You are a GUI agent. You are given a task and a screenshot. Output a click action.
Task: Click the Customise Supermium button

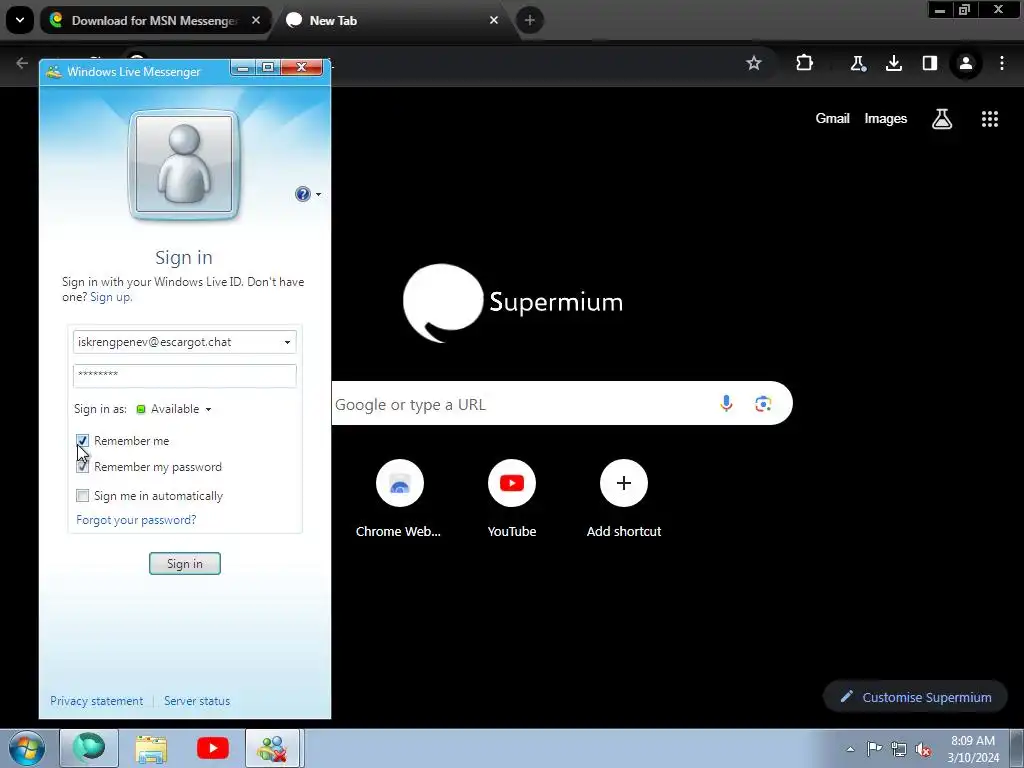pyautogui.click(x=915, y=697)
